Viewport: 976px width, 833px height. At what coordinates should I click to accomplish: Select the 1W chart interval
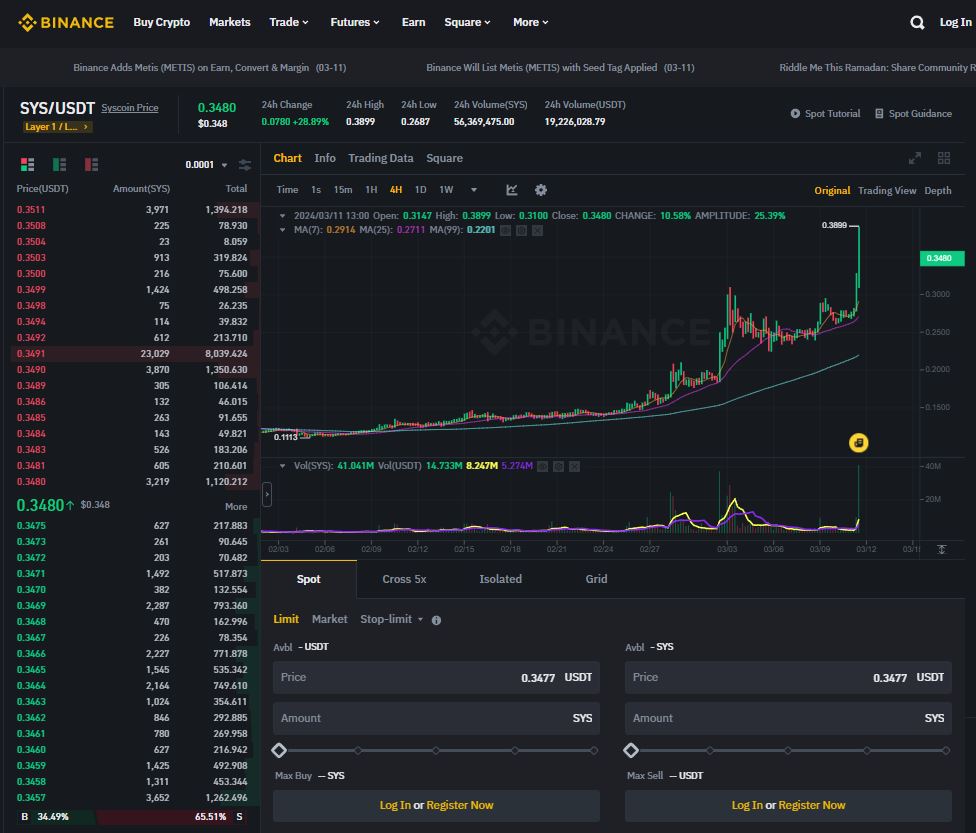pyautogui.click(x=446, y=190)
